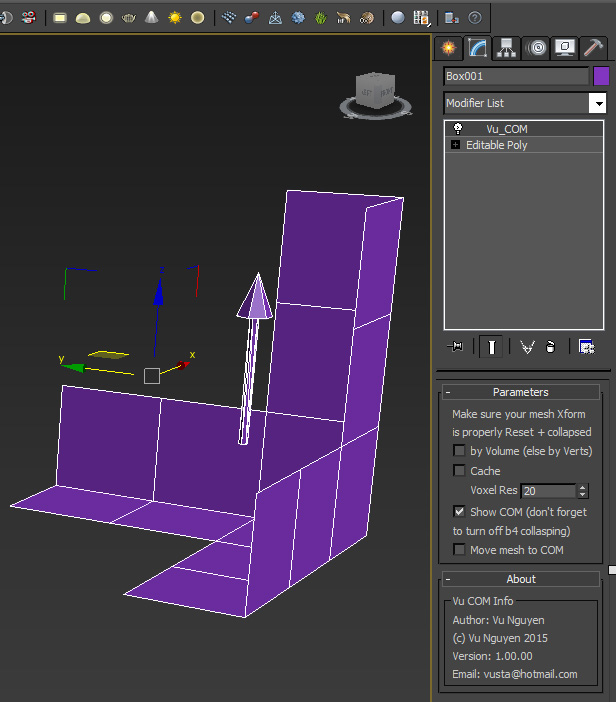Image resolution: width=616 pixels, height=702 pixels.
Task: Remove modifier from the stack icon
Action: click(550, 346)
